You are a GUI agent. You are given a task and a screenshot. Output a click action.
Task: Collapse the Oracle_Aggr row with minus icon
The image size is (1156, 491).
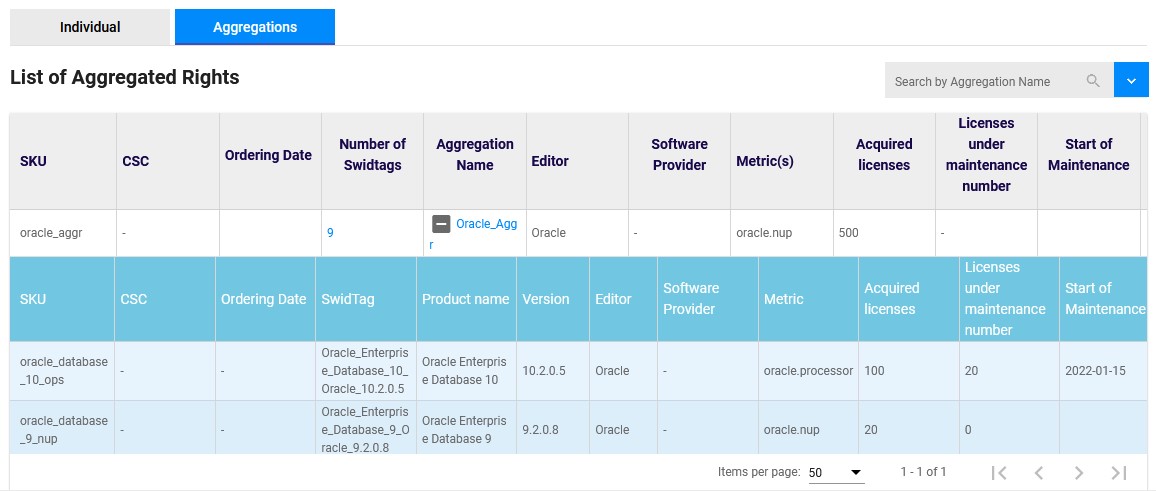tap(441, 223)
